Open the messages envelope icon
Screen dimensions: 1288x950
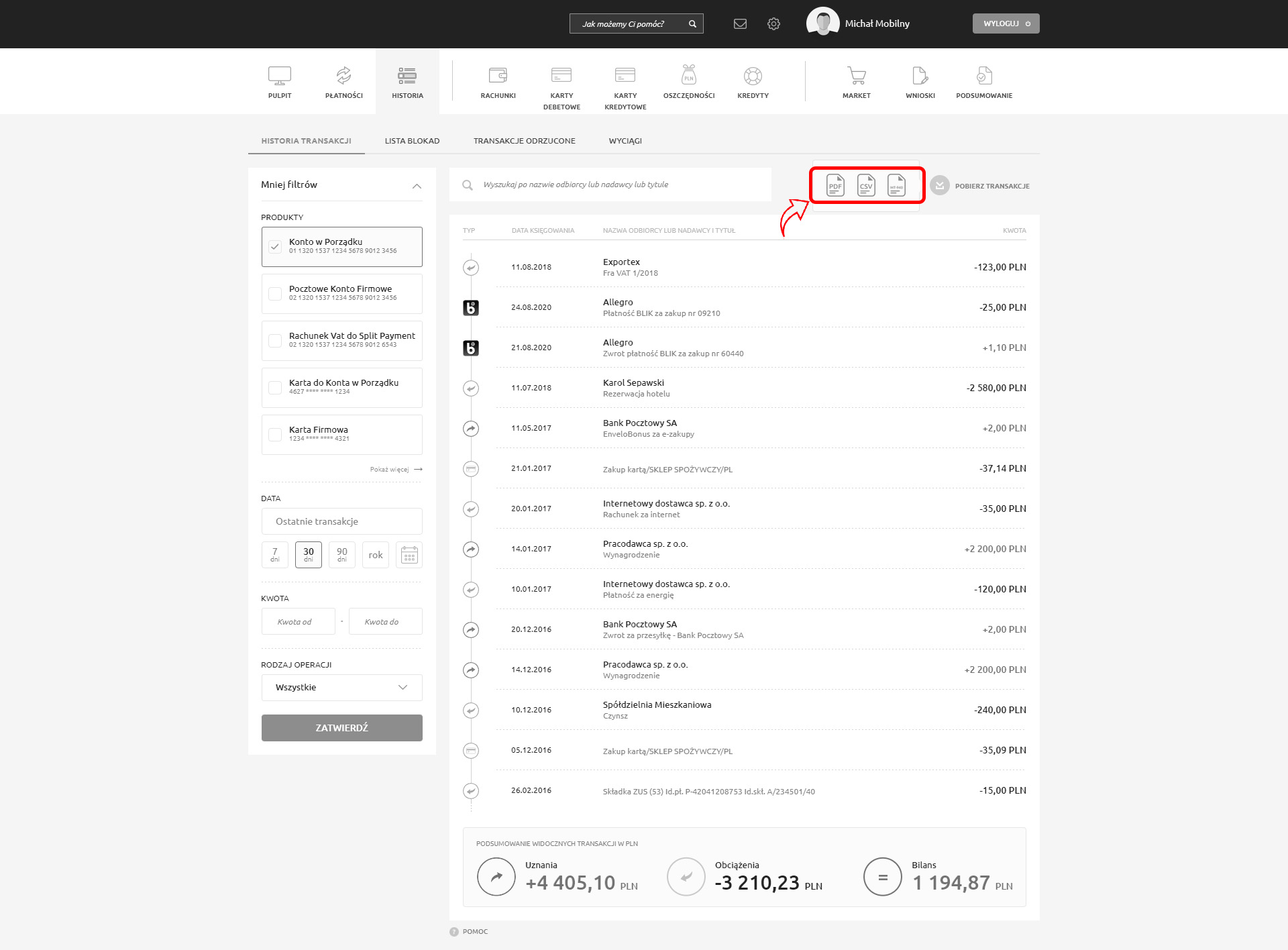click(740, 24)
